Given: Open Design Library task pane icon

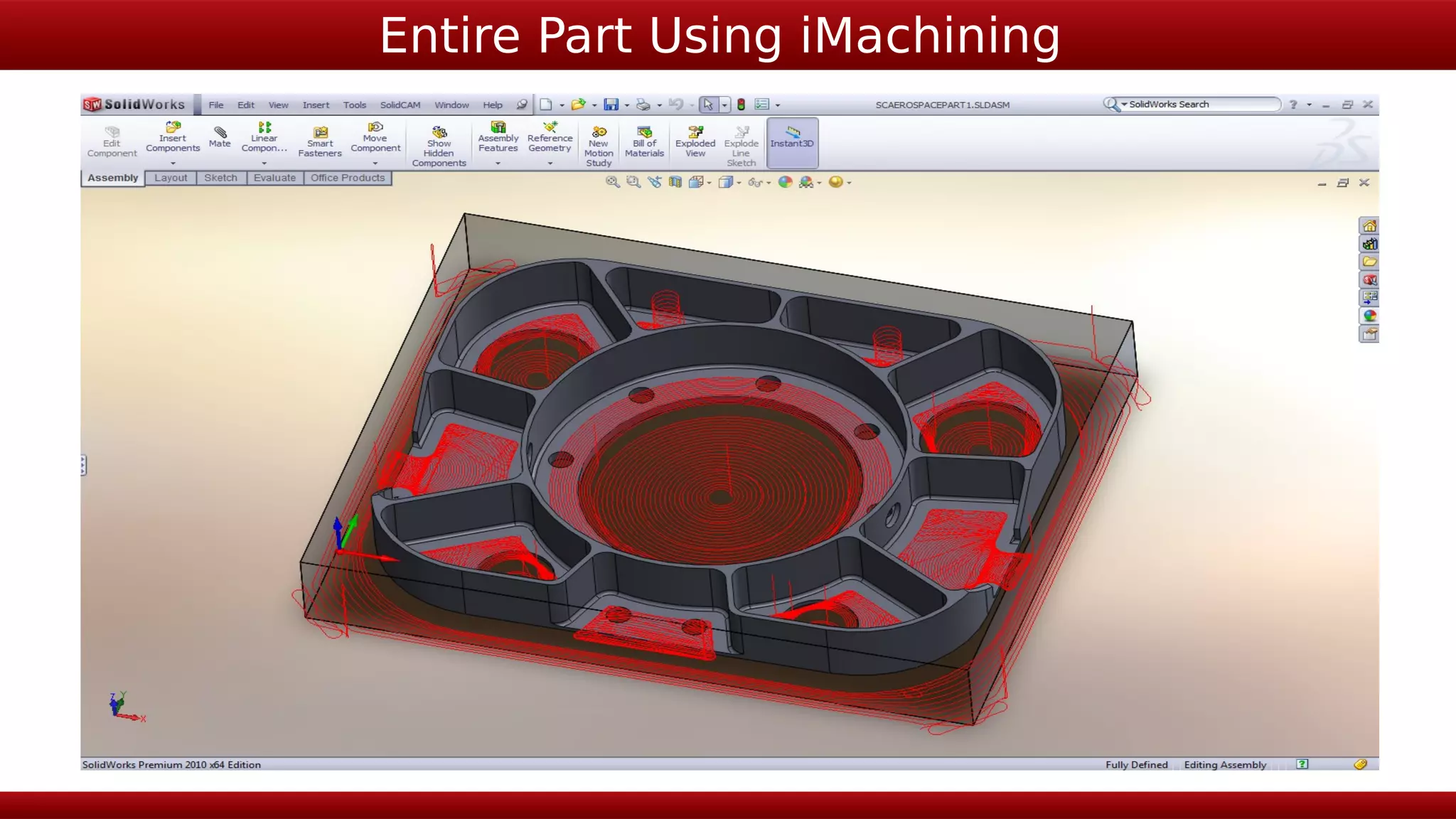Looking at the screenshot, I should click(1369, 244).
